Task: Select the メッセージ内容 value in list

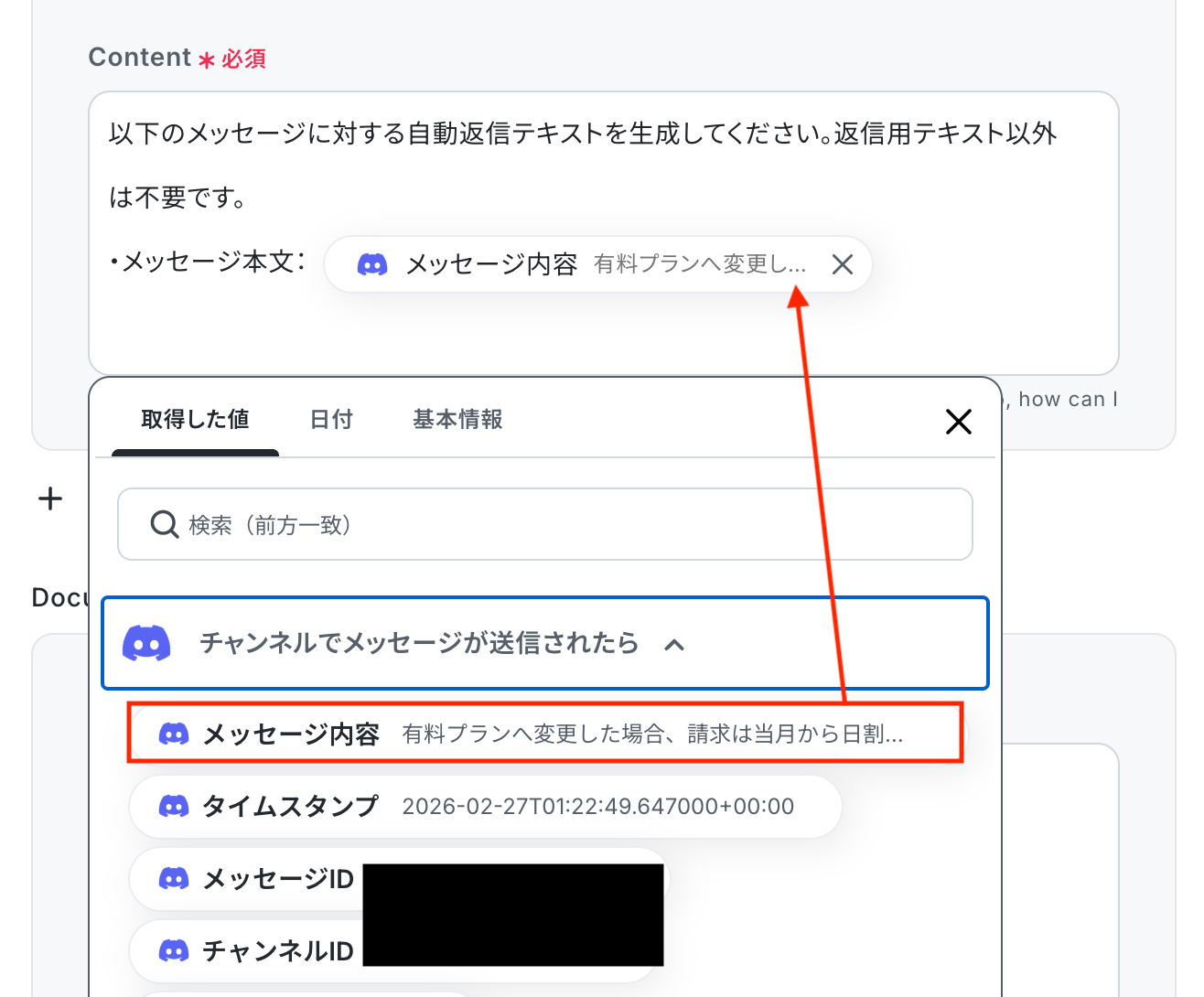Action: tap(545, 734)
